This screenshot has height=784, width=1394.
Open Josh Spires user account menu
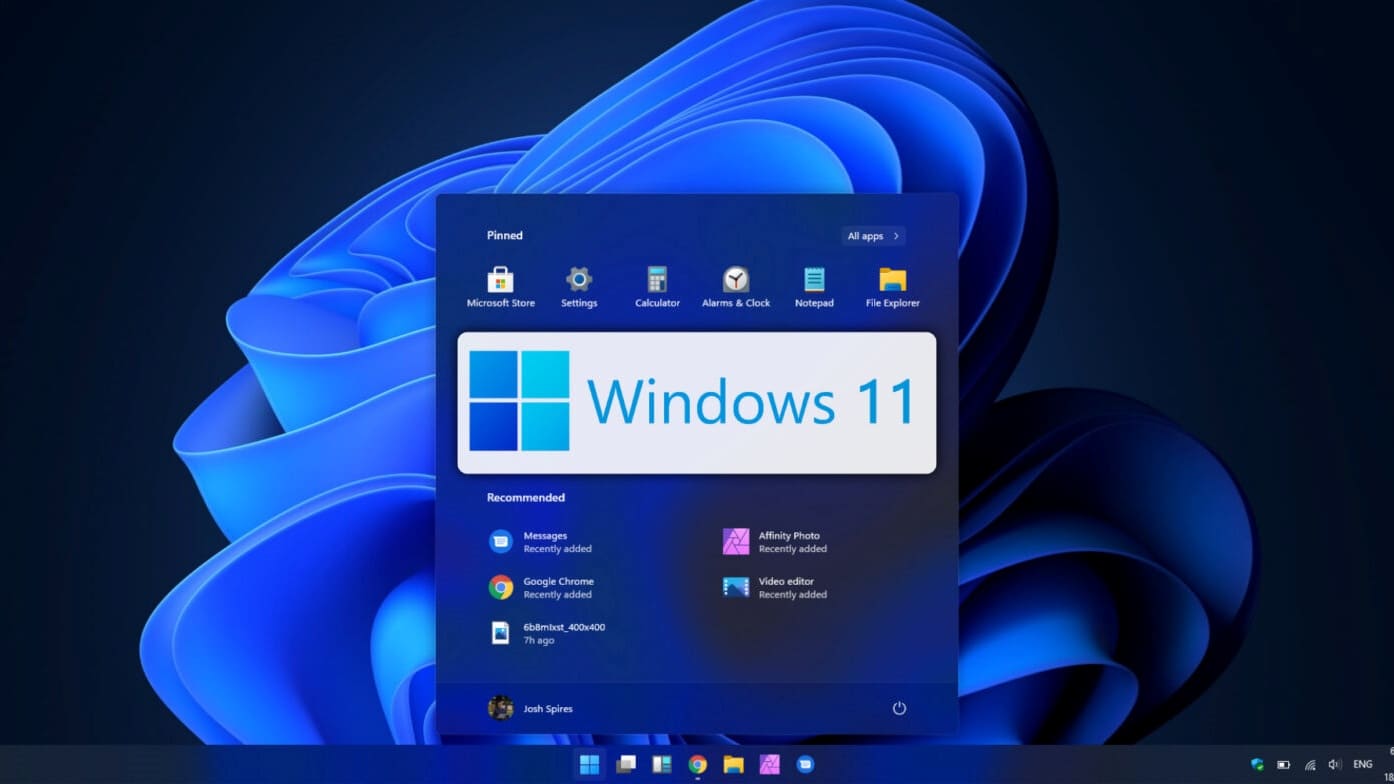[530, 708]
